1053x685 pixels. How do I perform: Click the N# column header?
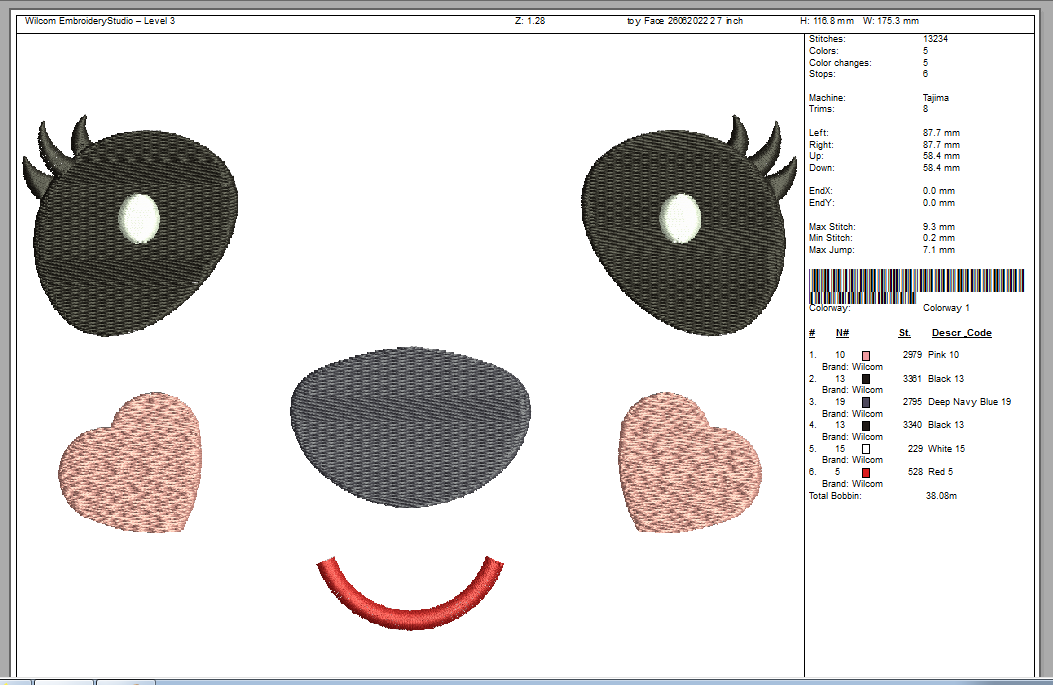coord(842,333)
